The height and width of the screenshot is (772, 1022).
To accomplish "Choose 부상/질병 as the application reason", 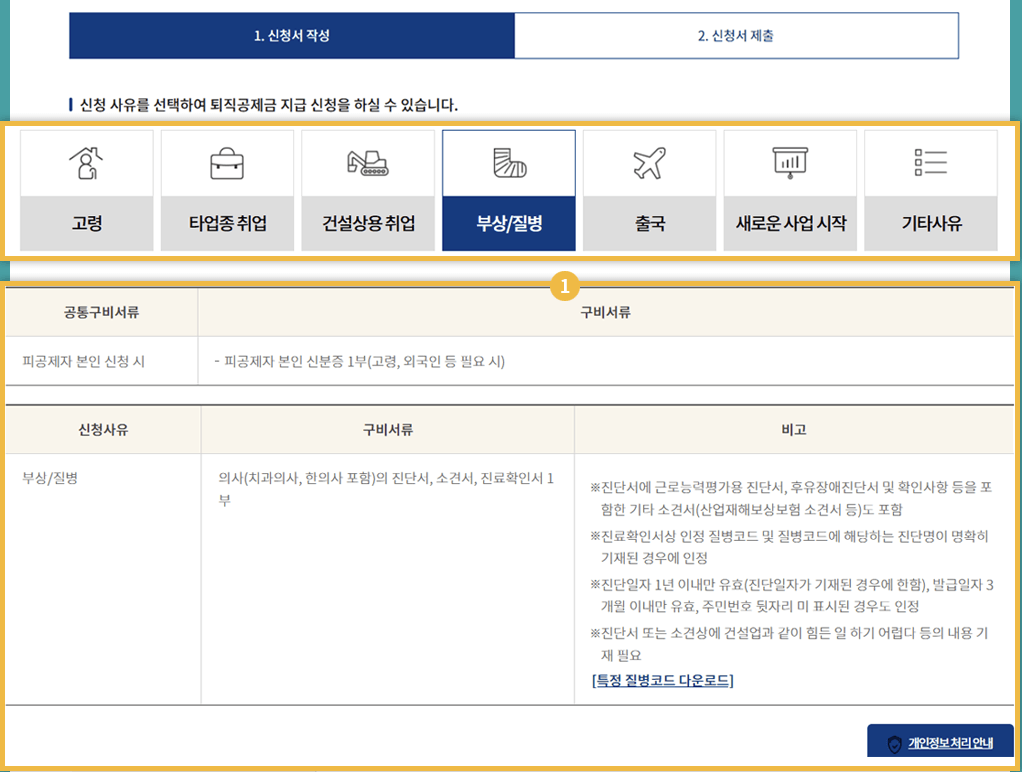I will point(509,189).
